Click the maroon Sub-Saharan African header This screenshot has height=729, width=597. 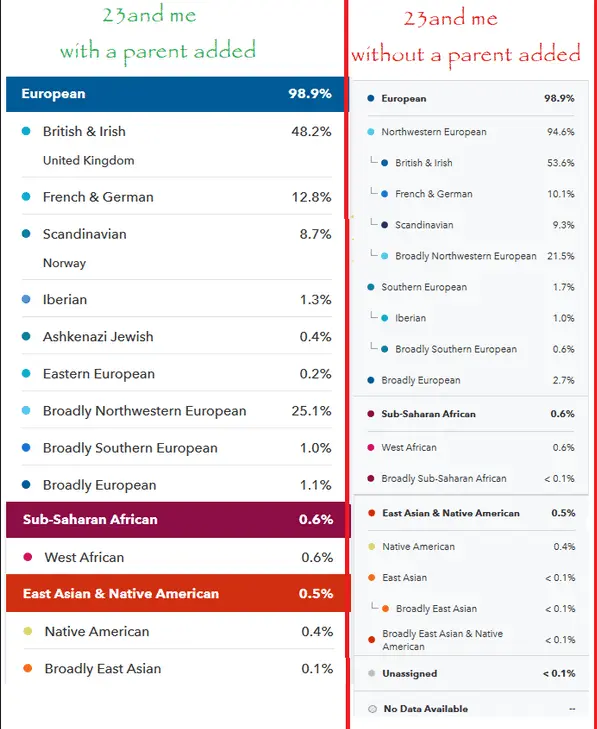[177, 520]
